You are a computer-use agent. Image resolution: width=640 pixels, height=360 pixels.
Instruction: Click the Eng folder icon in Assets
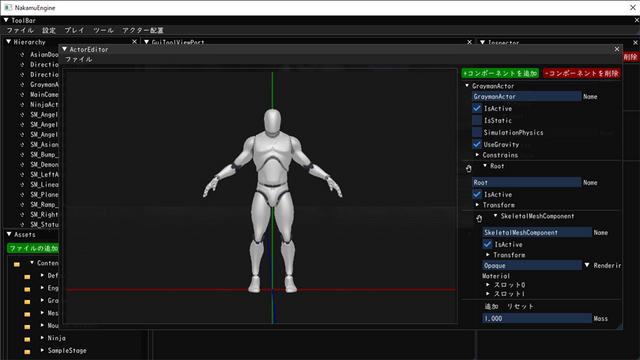[x=27, y=289]
